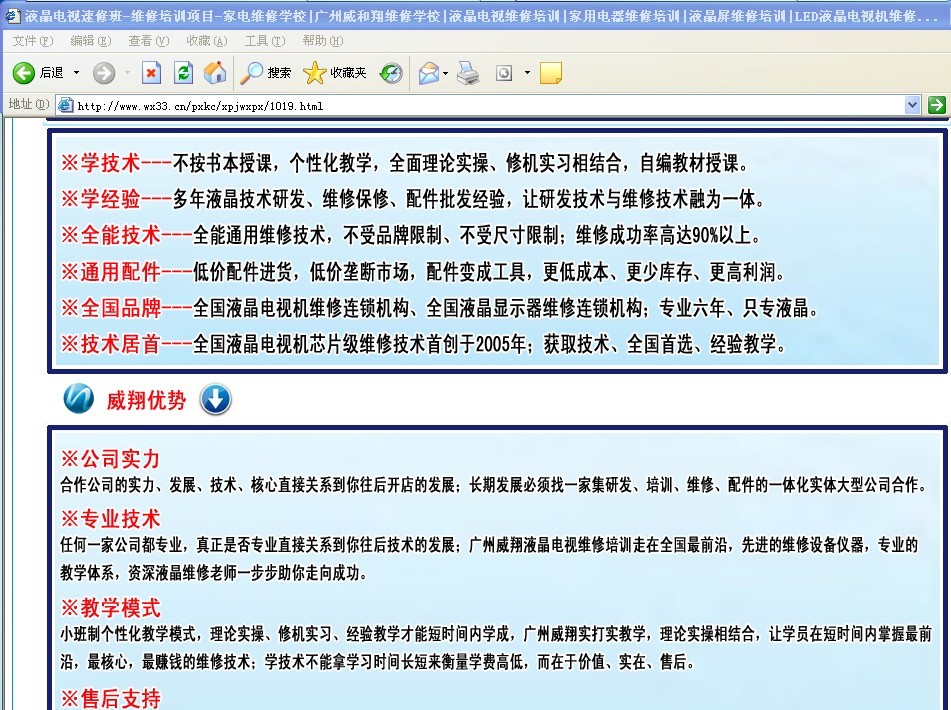
Task: Expand the address bar URL dropdown
Action: click(911, 105)
